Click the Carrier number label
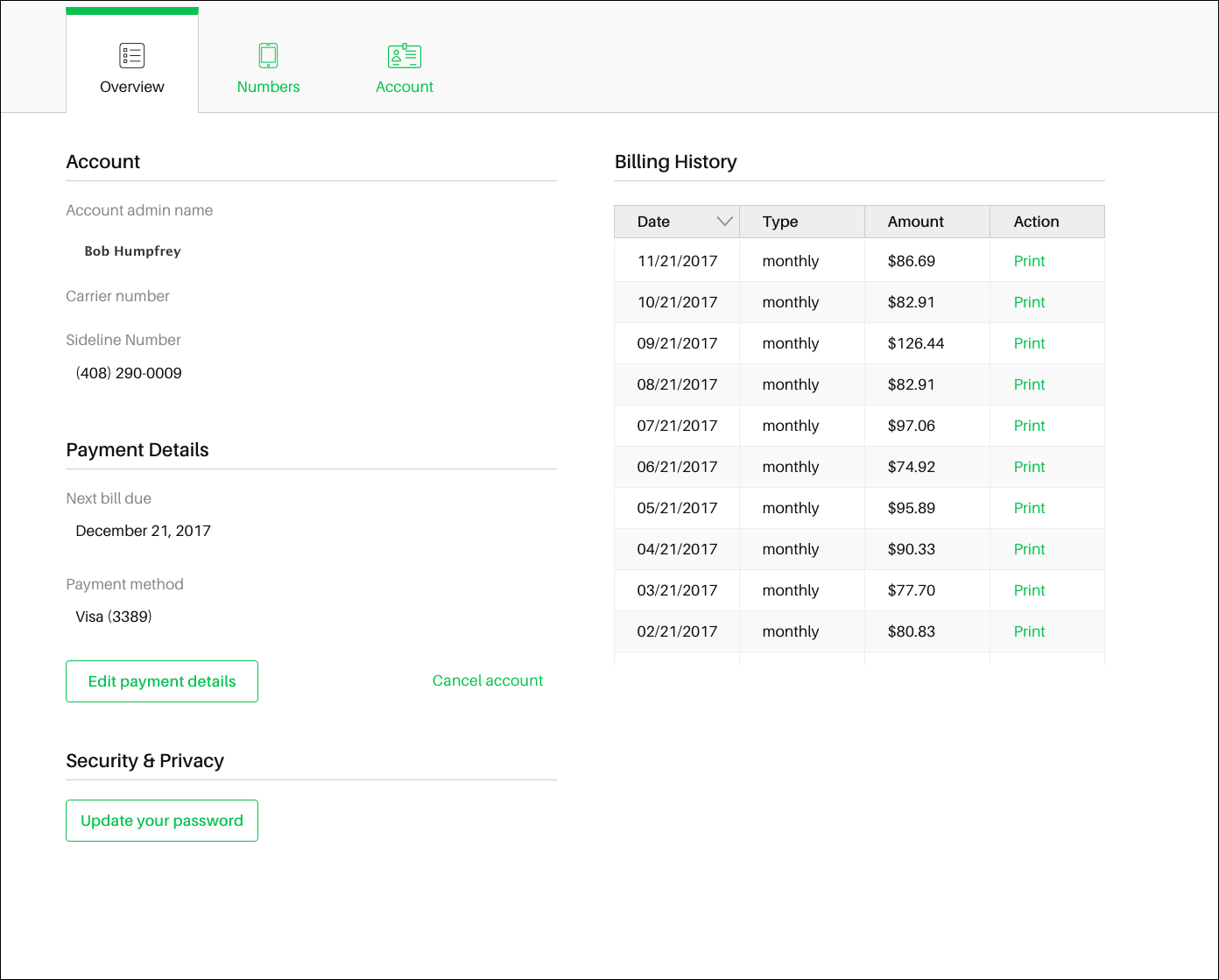Viewport: 1219px width, 980px height. click(117, 296)
